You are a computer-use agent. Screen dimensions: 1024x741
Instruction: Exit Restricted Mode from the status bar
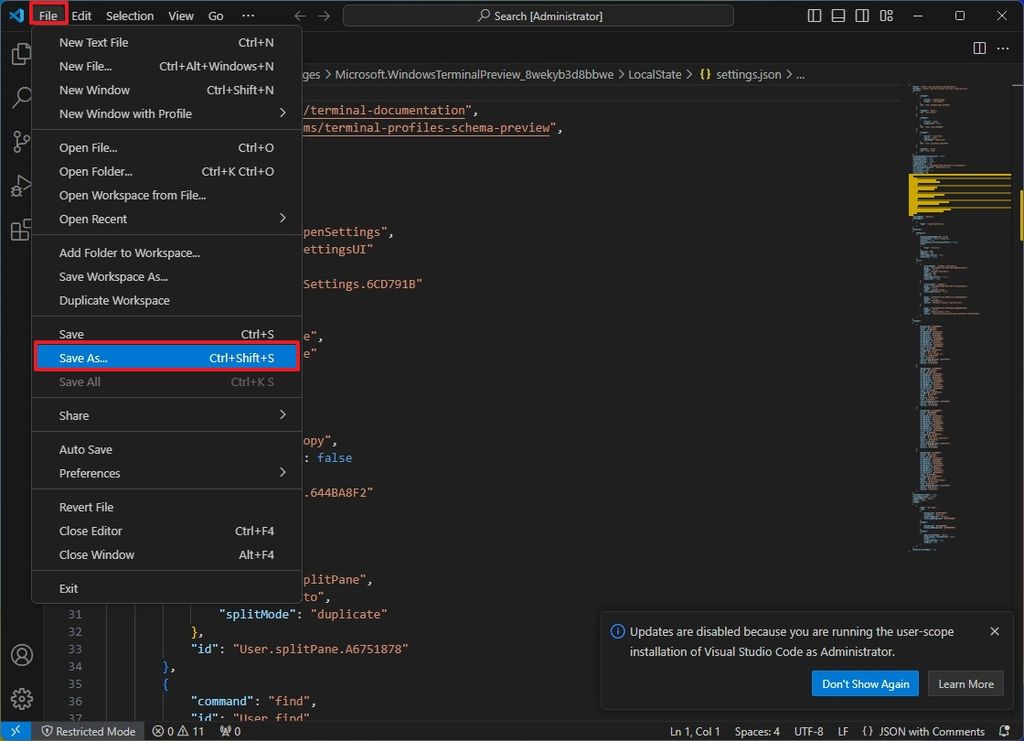(88, 731)
